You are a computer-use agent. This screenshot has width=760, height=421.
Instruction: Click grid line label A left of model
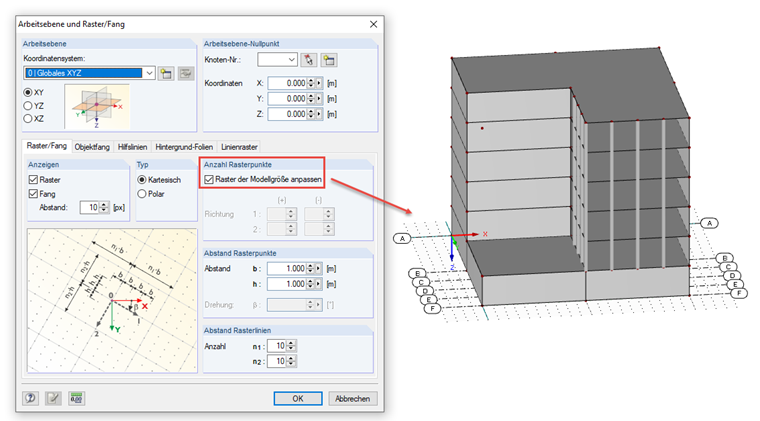[402, 238]
